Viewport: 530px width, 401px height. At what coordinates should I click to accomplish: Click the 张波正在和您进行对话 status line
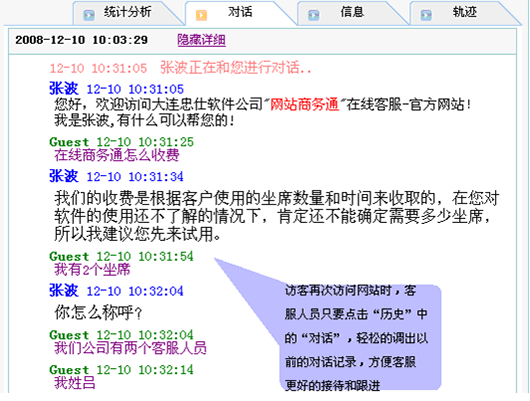coord(181,68)
